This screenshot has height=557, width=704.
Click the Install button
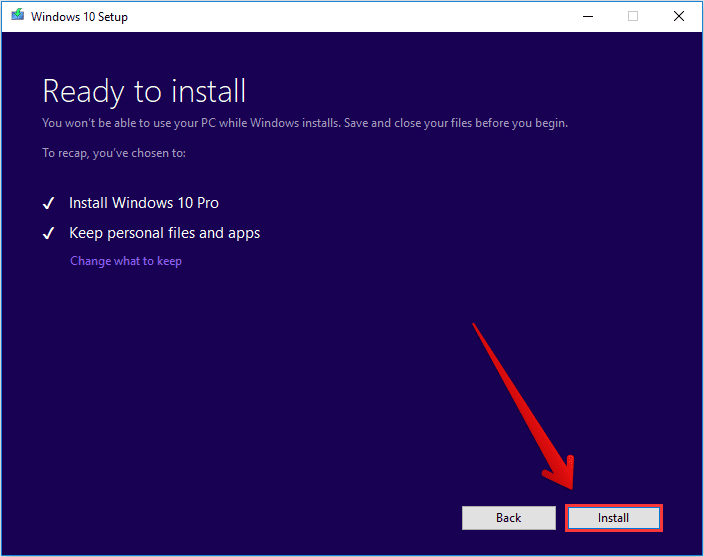point(613,518)
